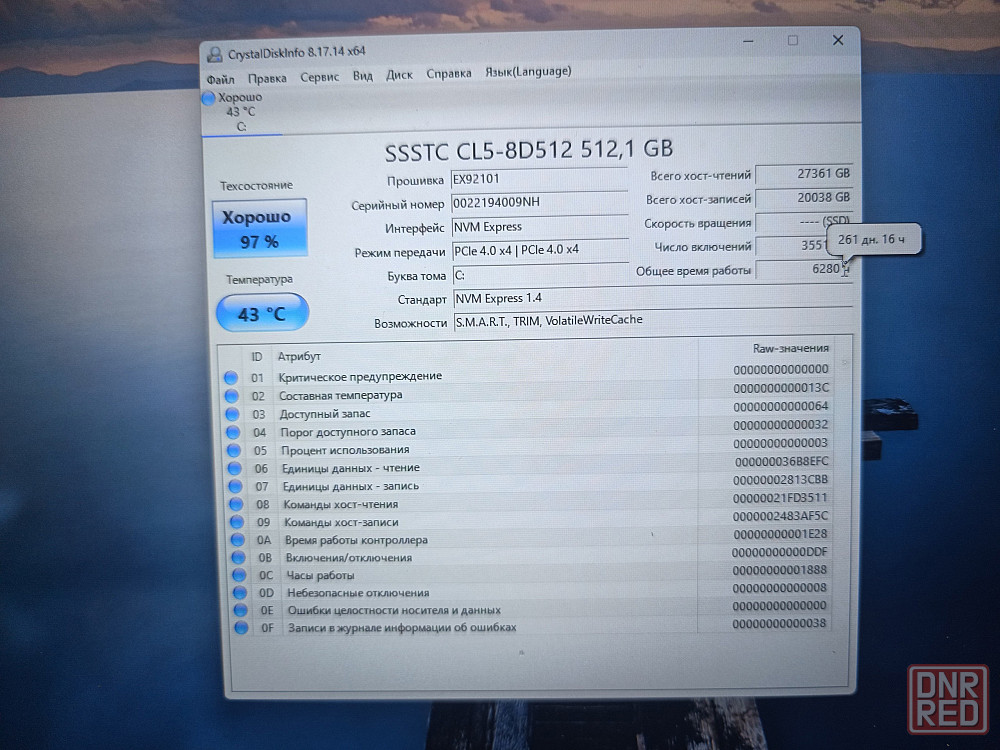Click the disk title SSSTC CL5-8D512 512,1 GB
1000x750 pixels.
click(x=529, y=151)
